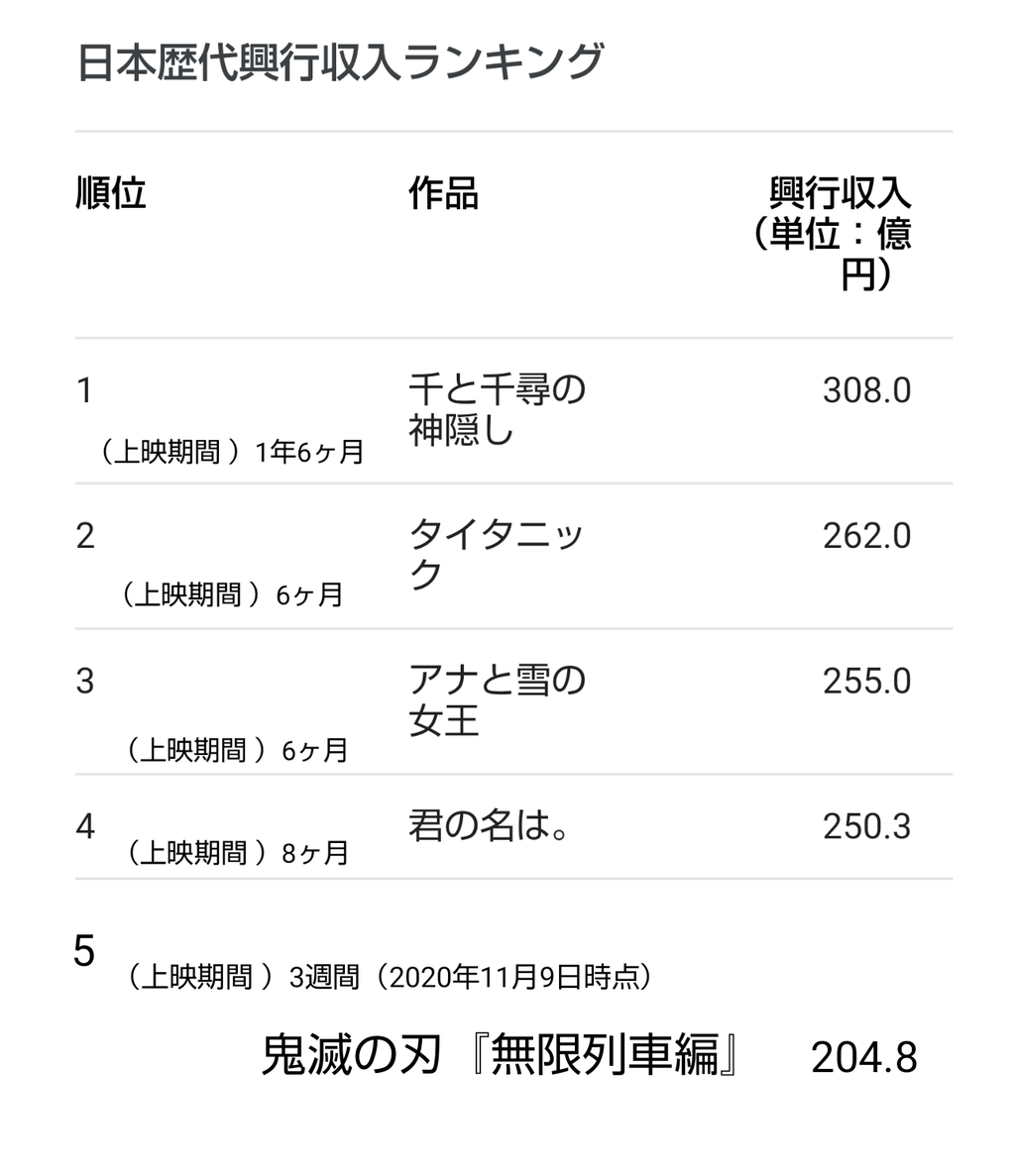Select the revenue value 204.8
Image resolution: width=1015 pixels, height=1176 pixels.
864,1057
